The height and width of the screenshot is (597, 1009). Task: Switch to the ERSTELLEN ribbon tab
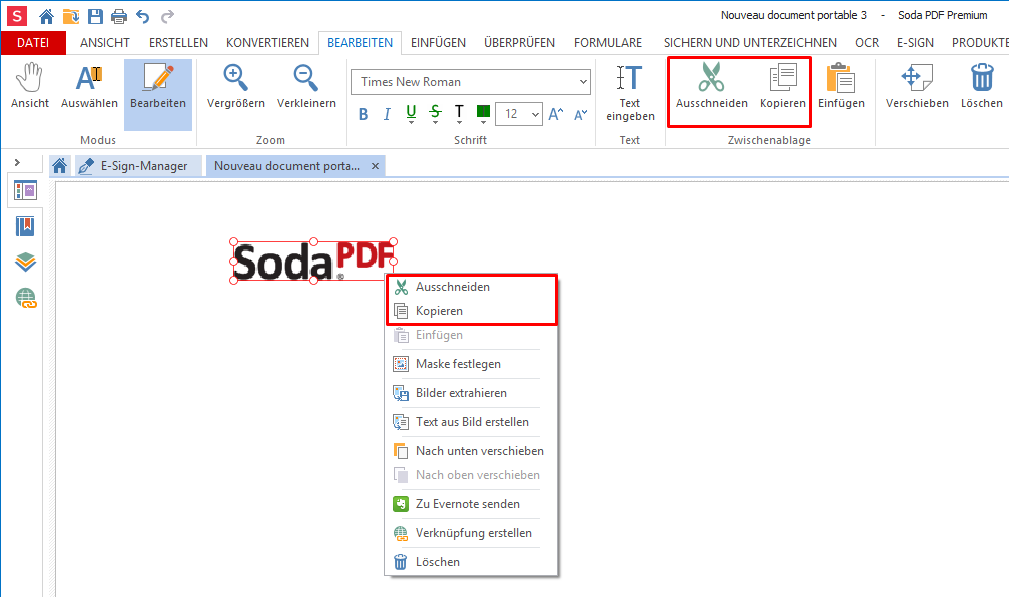[178, 43]
